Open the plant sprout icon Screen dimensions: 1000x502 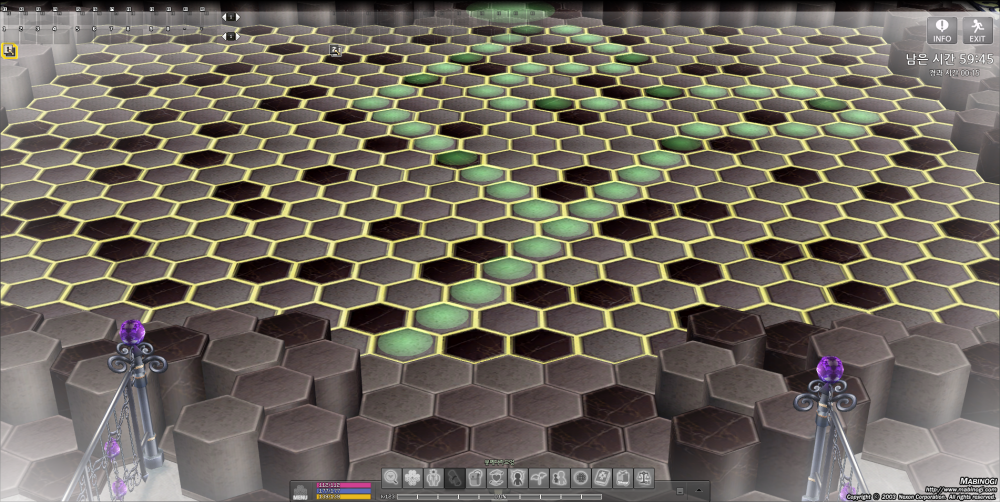539,477
